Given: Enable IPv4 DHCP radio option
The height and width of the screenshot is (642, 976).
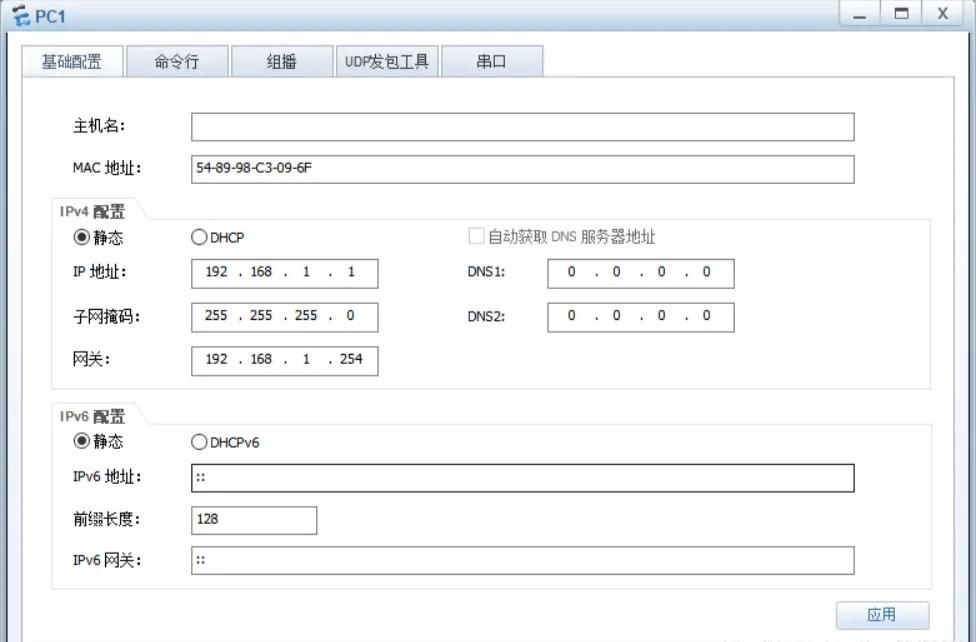Looking at the screenshot, I should pyautogui.click(x=198, y=238).
